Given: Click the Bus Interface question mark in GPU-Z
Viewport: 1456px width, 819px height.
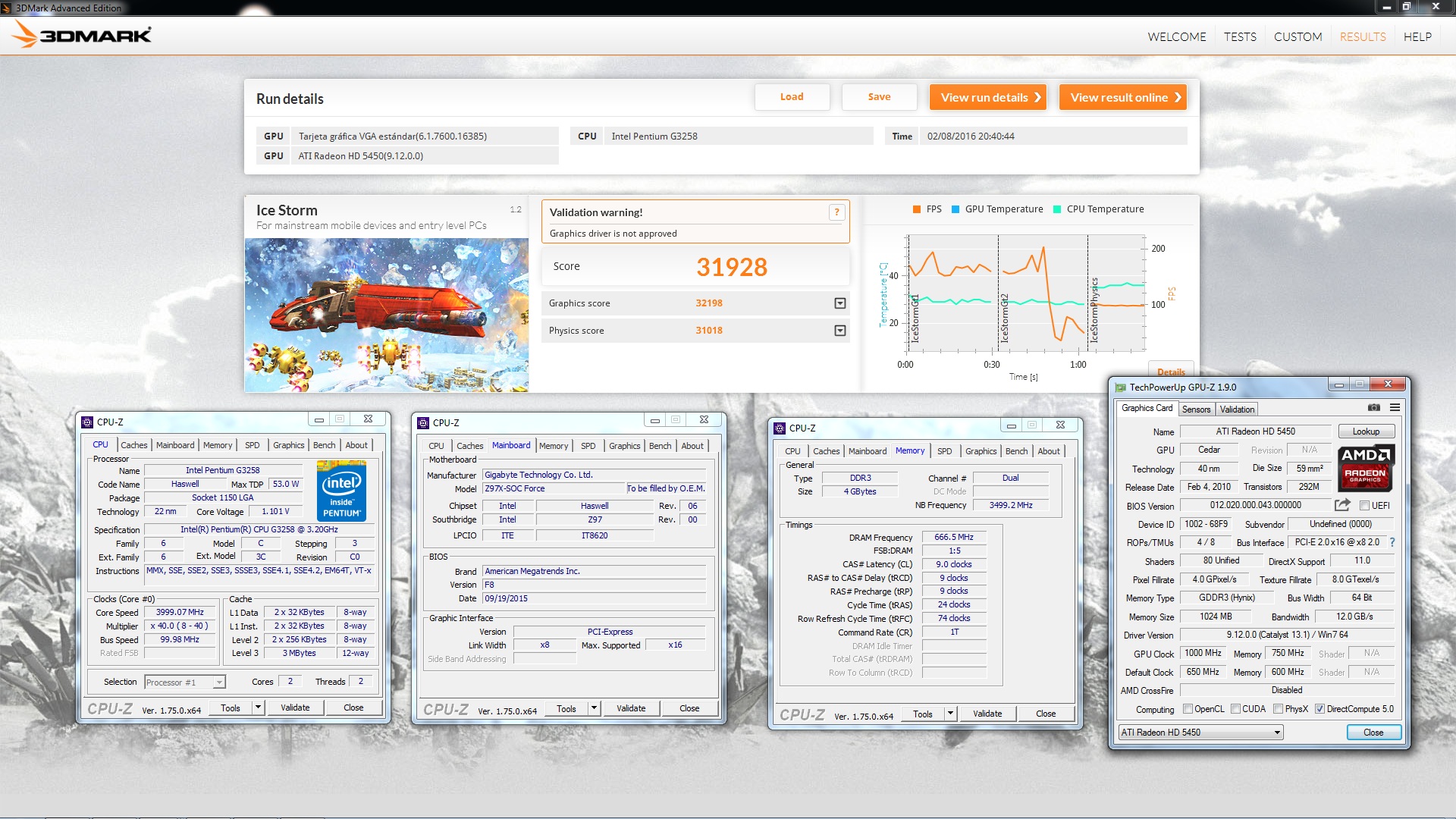Looking at the screenshot, I should [x=1392, y=542].
